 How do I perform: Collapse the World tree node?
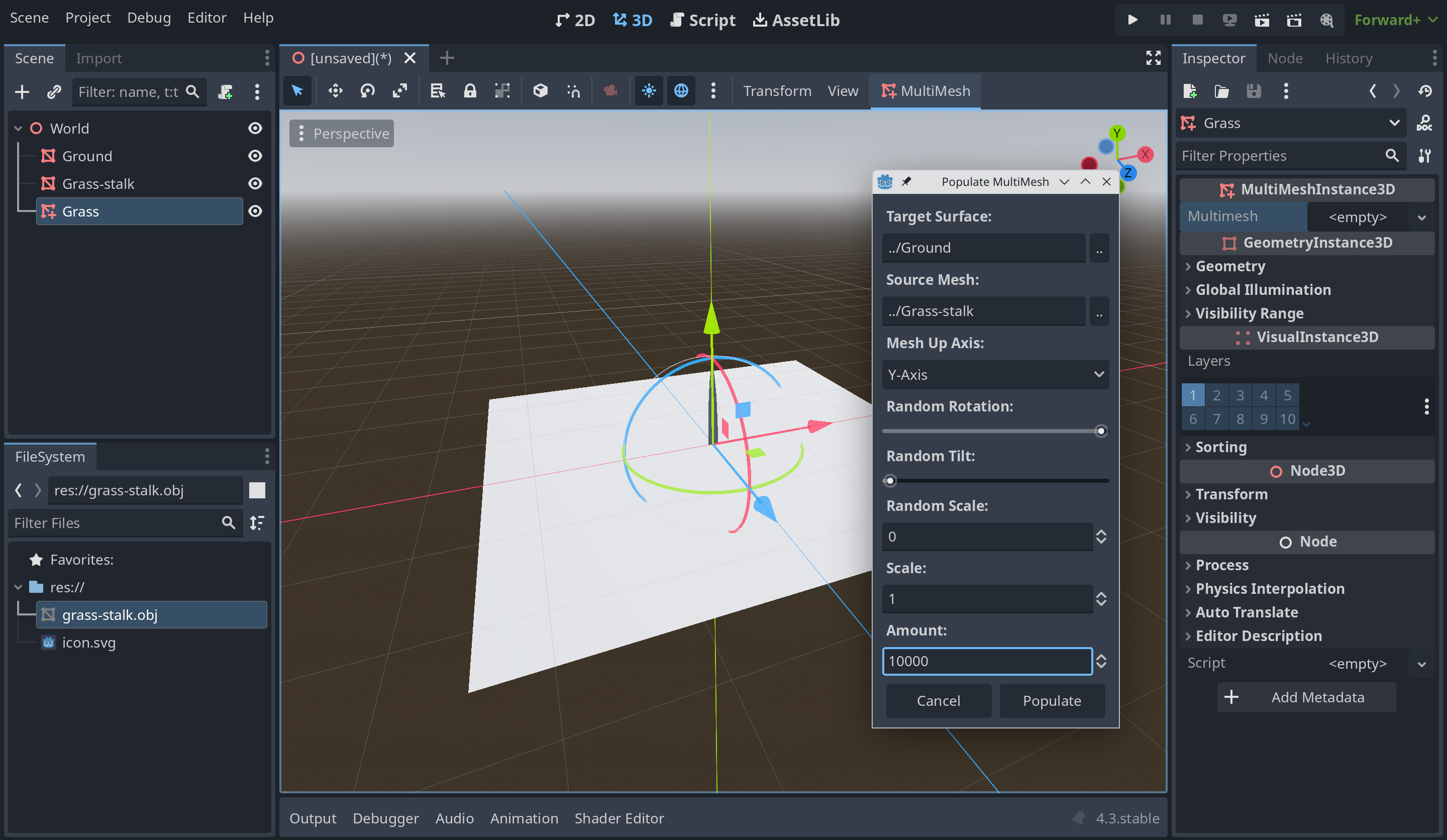pyautogui.click(x=18, y=128)
